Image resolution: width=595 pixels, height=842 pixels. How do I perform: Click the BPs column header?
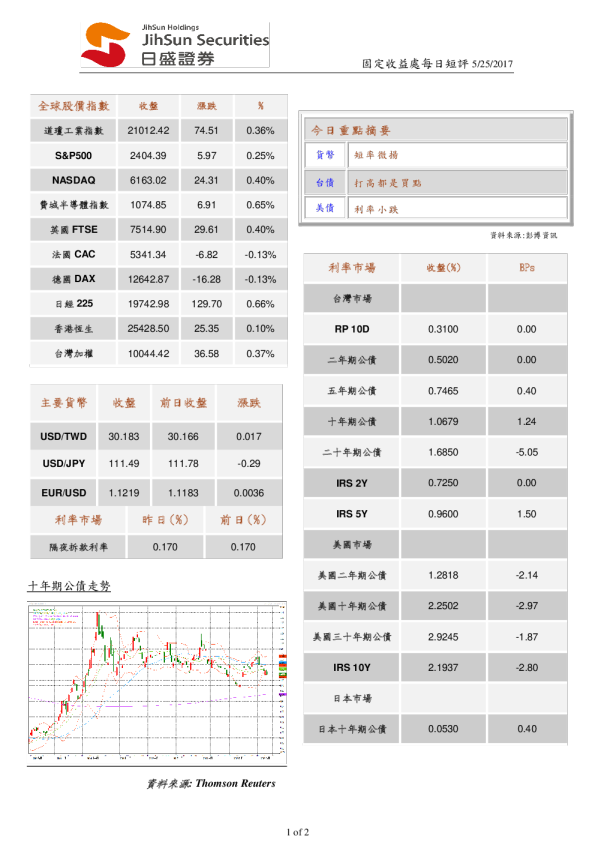point(527,267)
